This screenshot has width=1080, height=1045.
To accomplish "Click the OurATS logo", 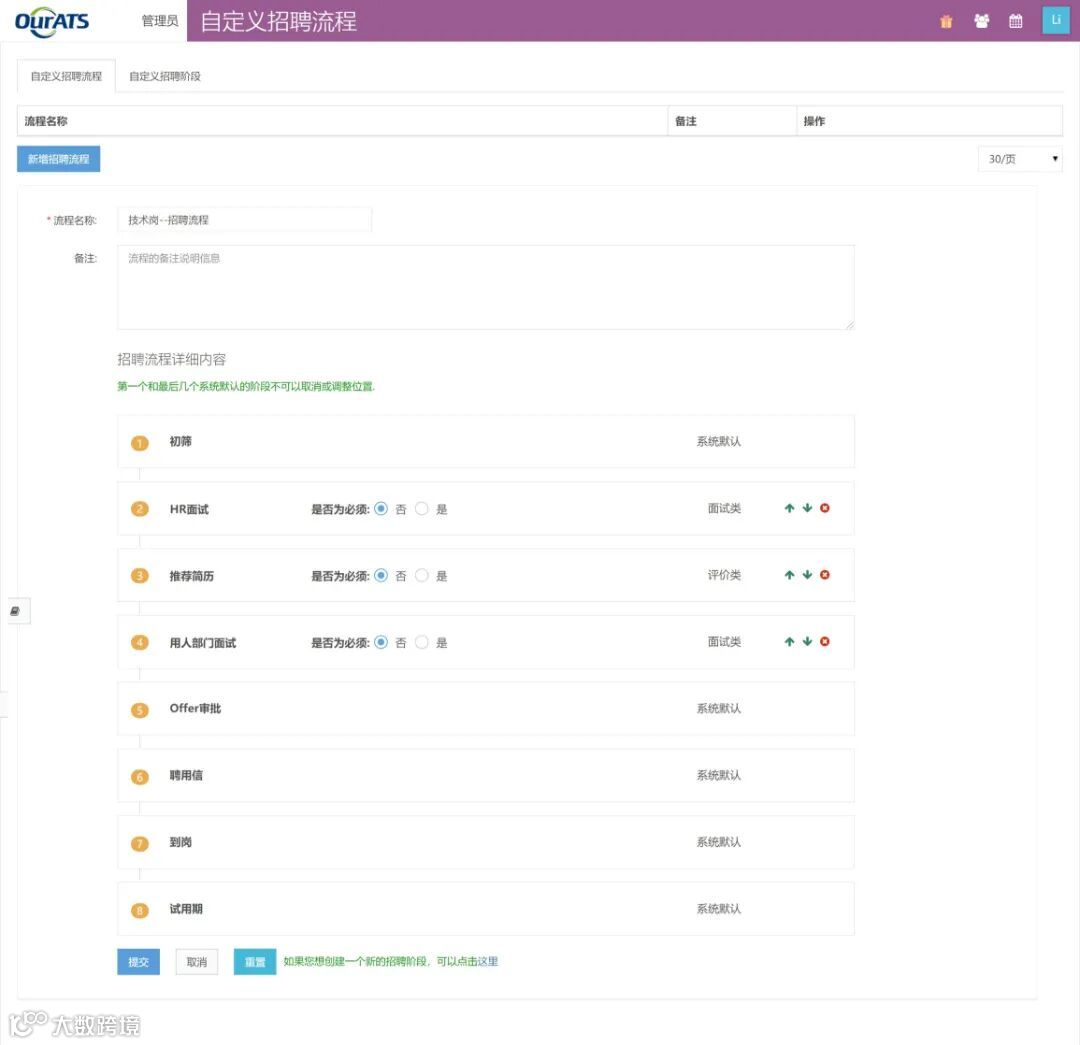I will coord(52,21).
